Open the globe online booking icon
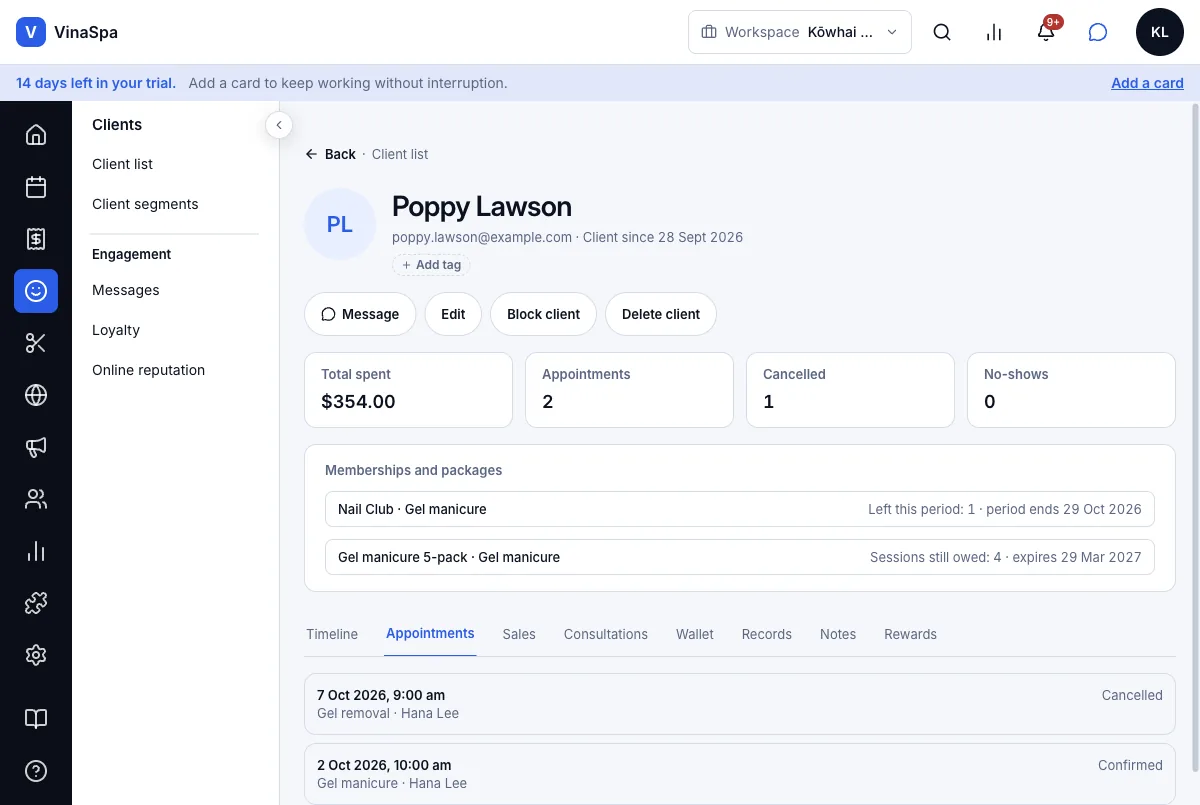Screen dimensions: 1200x805 pyautogui.click(x=36, y=395)
